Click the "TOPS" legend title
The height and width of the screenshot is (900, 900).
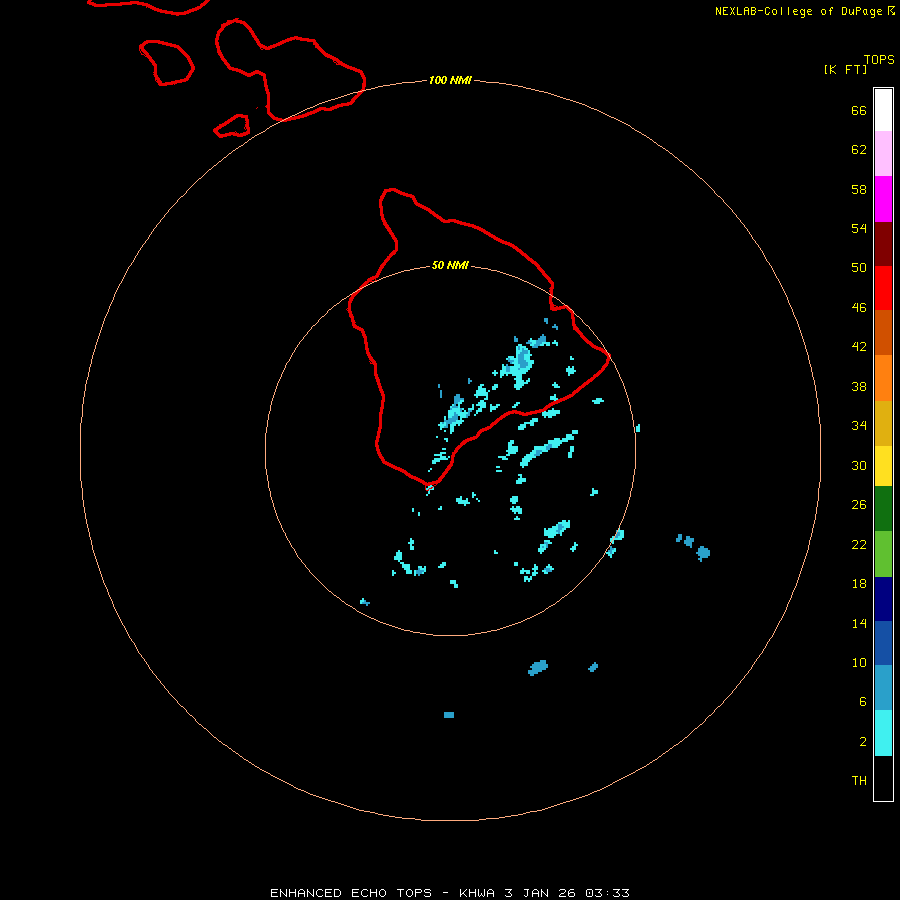[879, 59]
